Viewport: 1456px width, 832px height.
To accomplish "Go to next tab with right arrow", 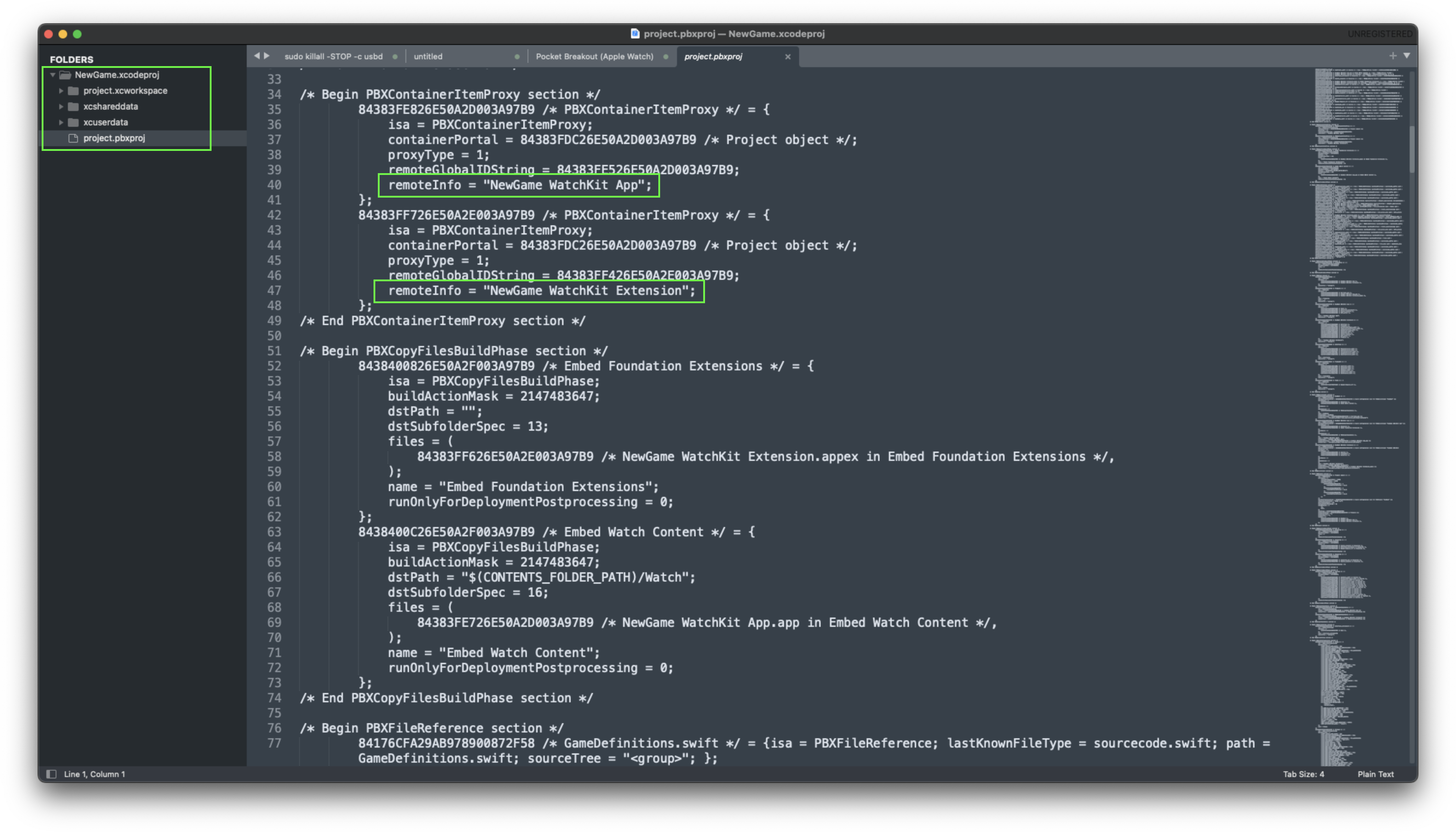I will pyautogui.click(x=267, y=56).
